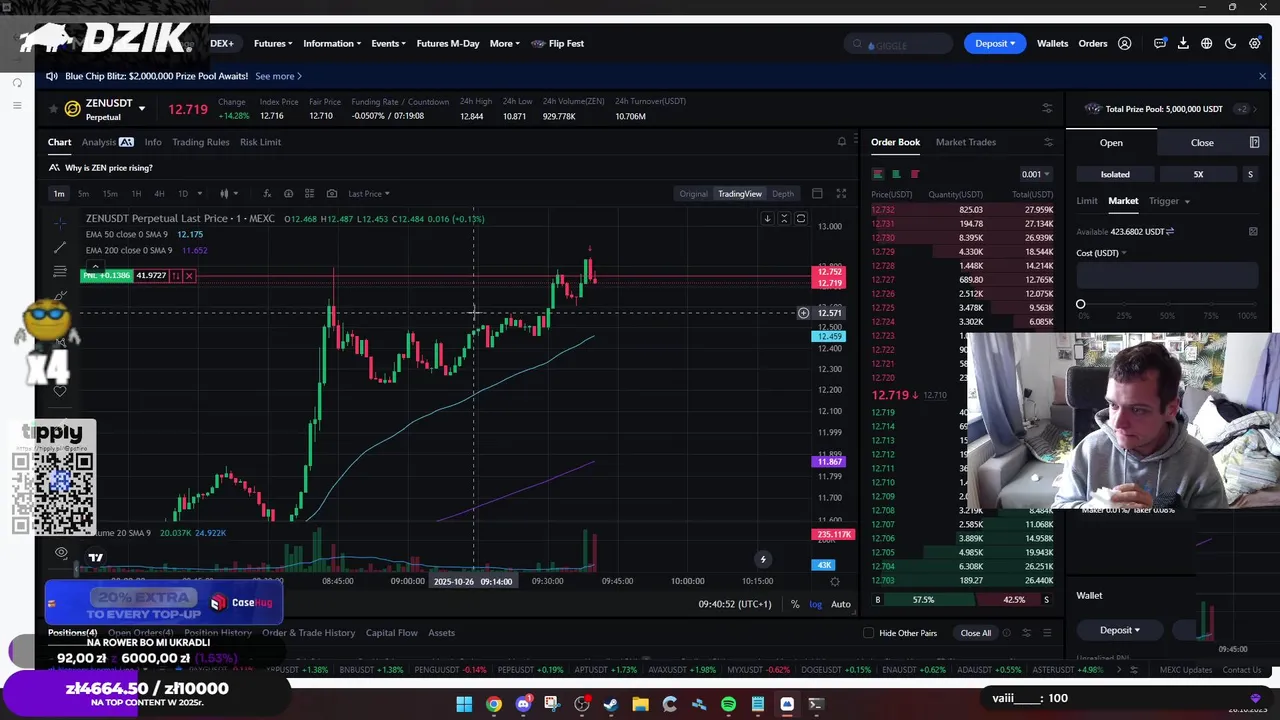Open the user account profile icon

point(1125,44)
